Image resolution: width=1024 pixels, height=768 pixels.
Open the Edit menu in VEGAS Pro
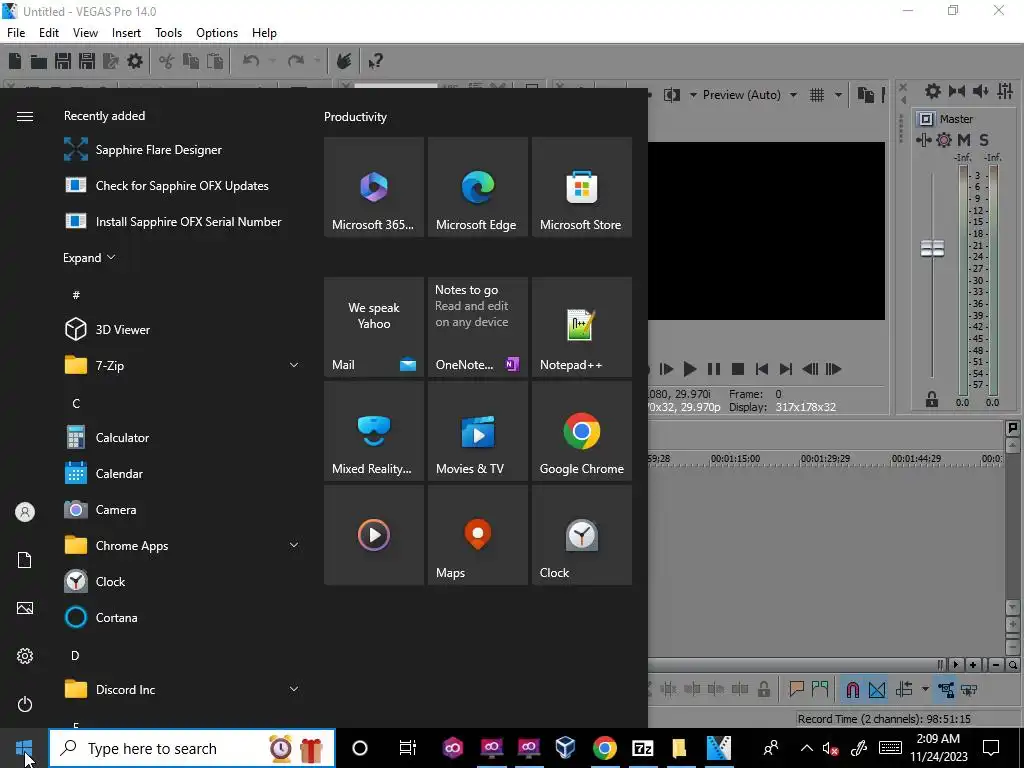pos(49,33)
